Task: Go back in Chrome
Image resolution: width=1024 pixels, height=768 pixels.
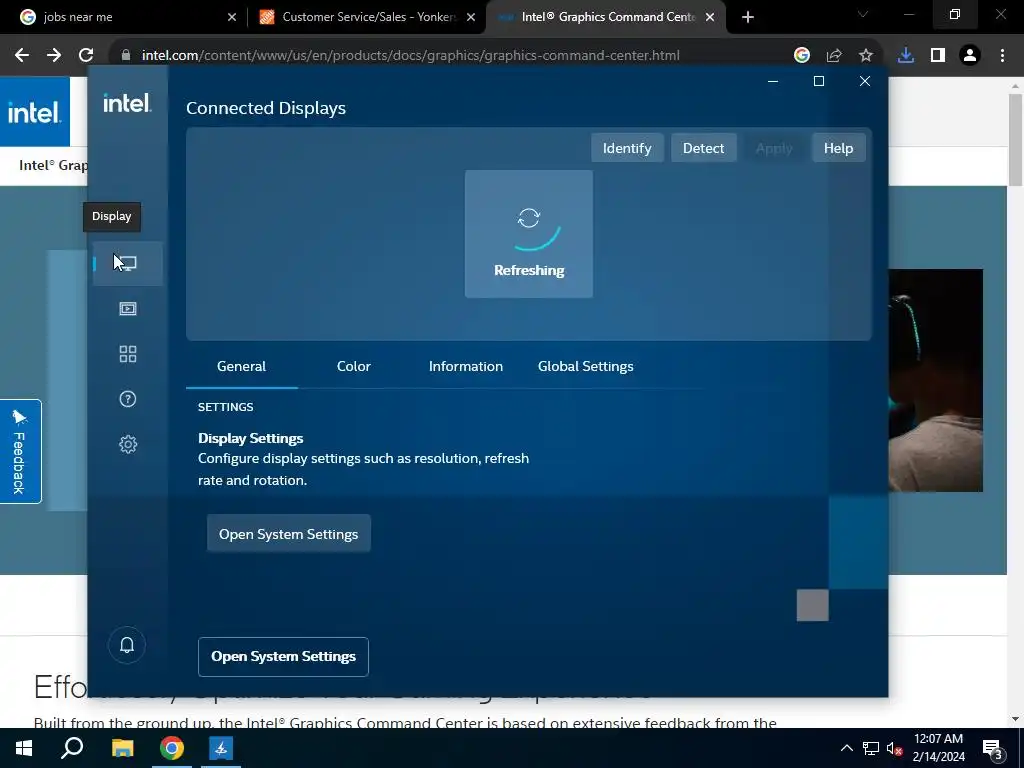Action: coord(22,56)
